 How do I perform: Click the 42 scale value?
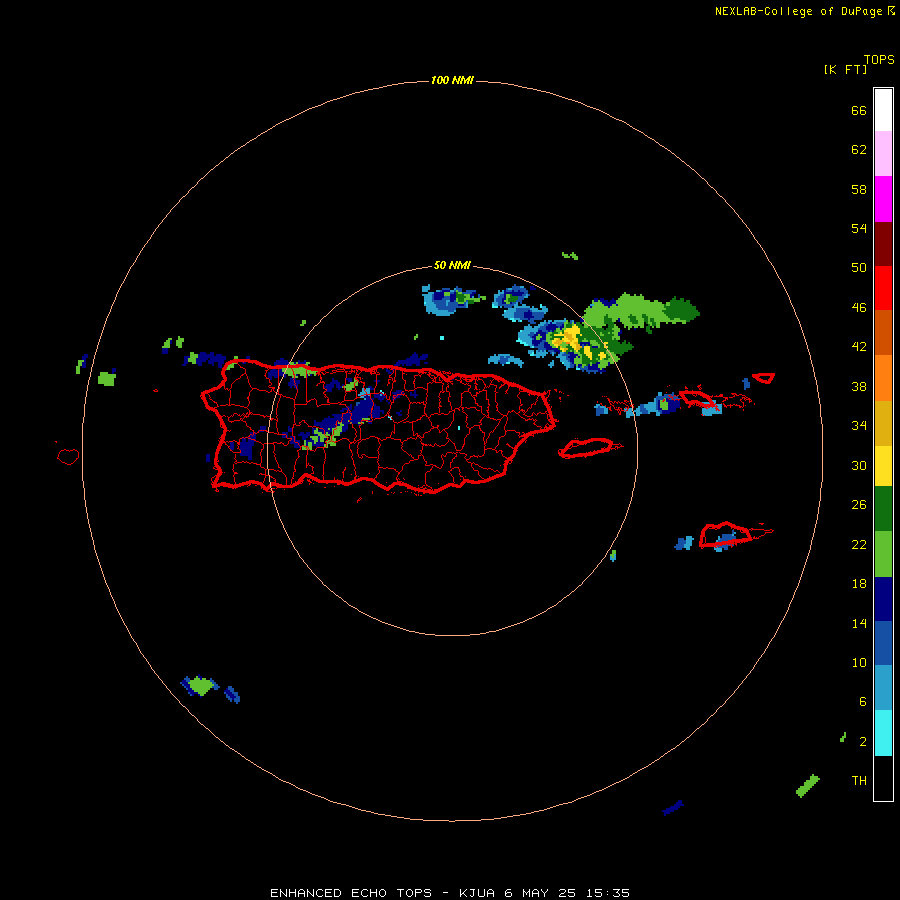(859, 347)
